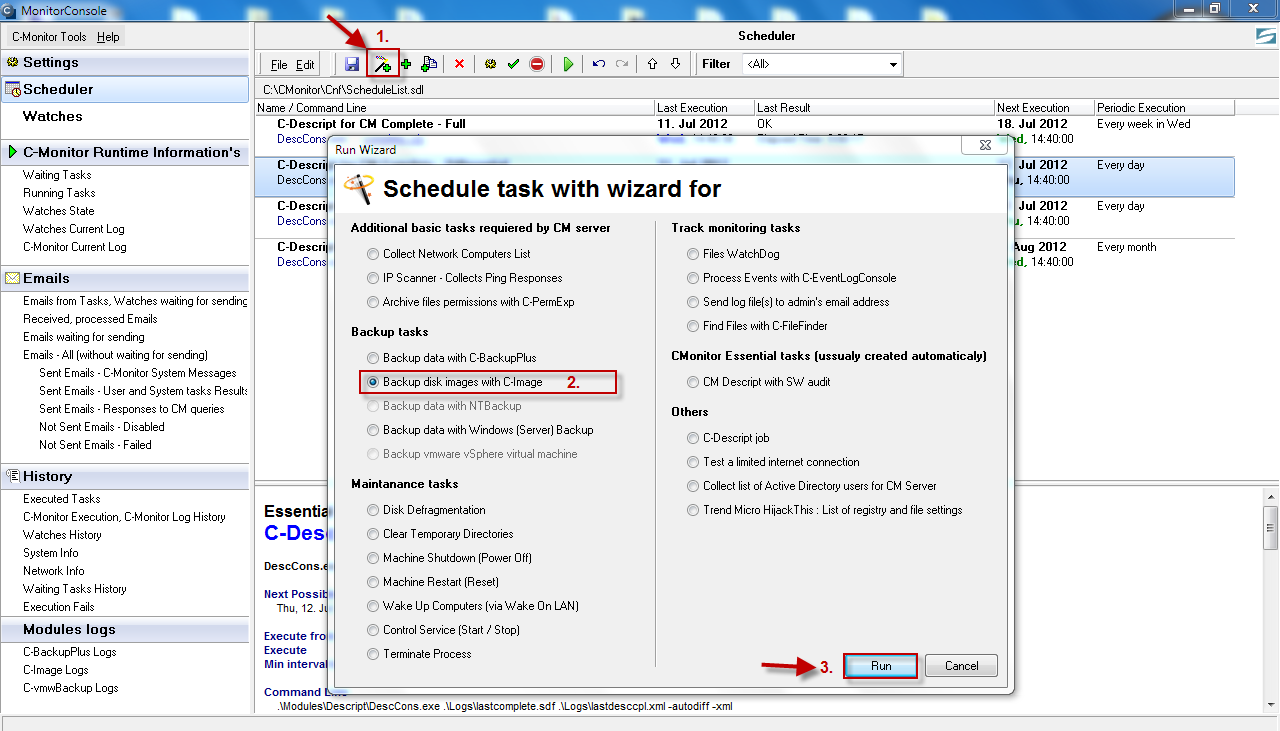
Task: Click the blue logo icon right of Scheduler title
Action: pyautogui.click(x=1266, y=36)
